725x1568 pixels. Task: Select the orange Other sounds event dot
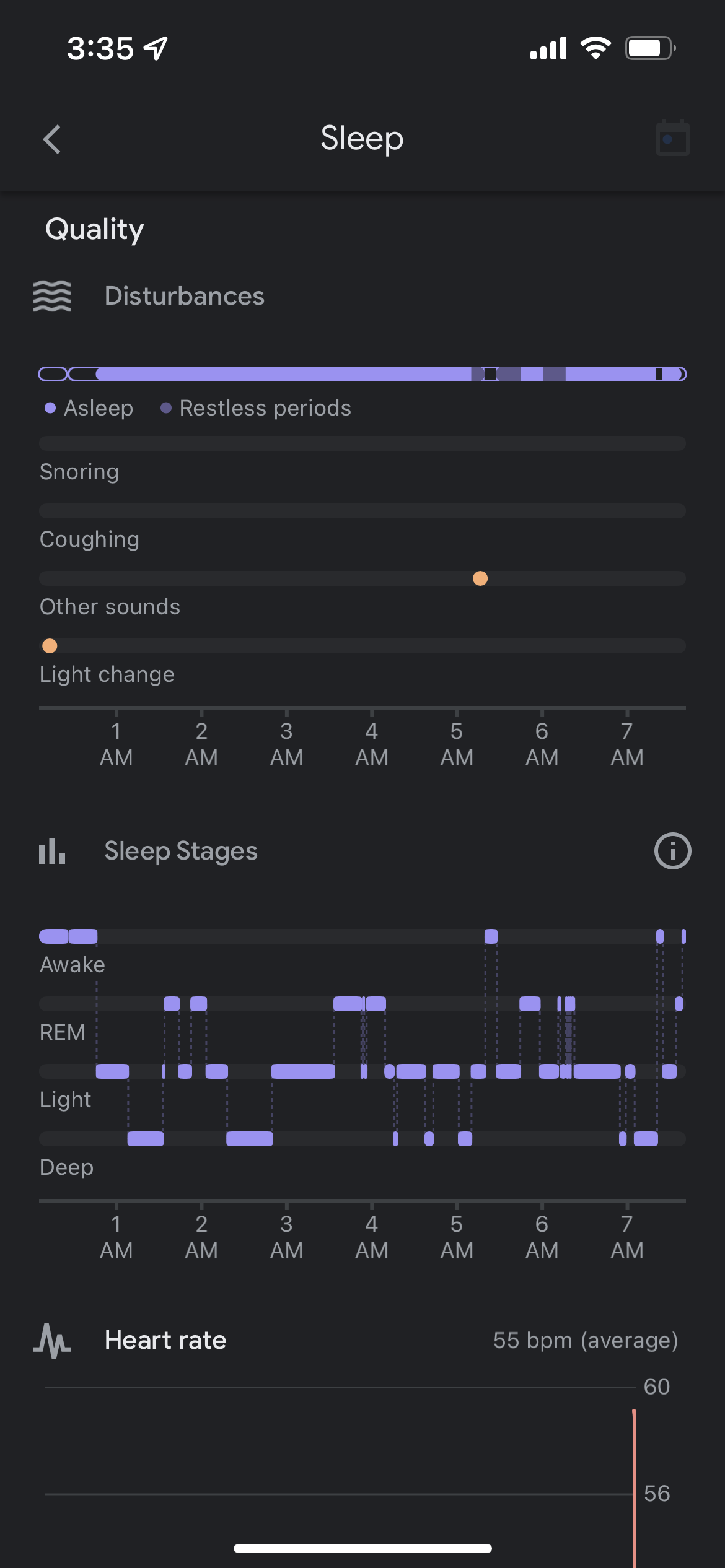pyautogui.click(x=480, y=578)
